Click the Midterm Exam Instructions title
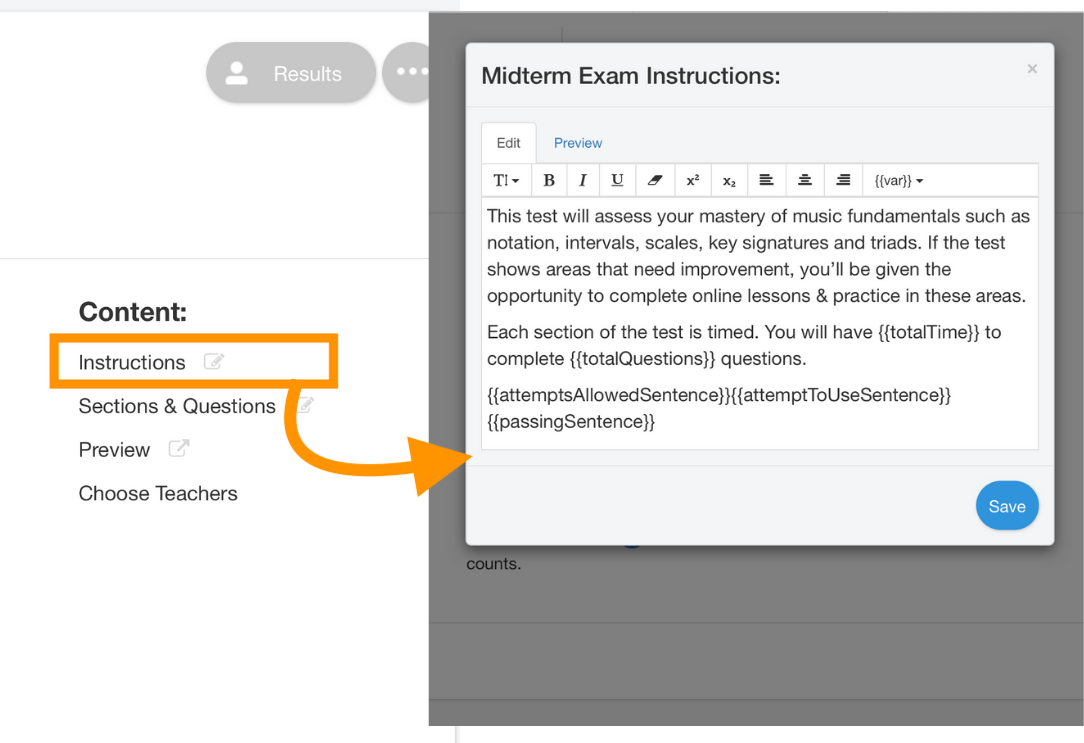1084x743 pixels. point(630,75)
